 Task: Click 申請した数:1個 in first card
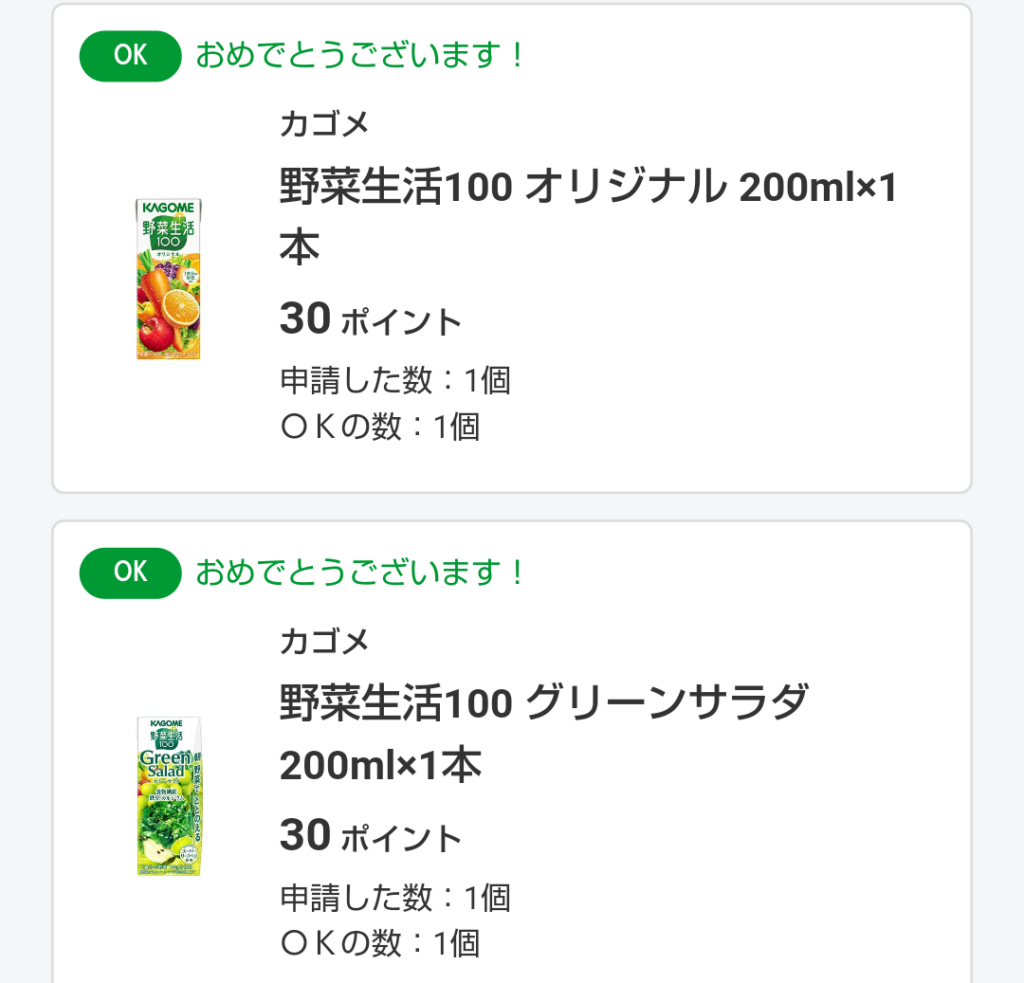click(395, 380)
